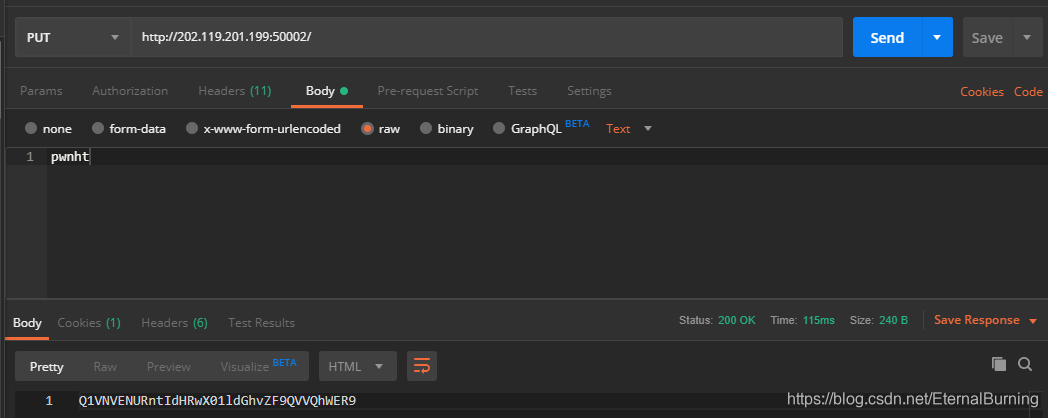Open the Cookies link

click(982, 92)
